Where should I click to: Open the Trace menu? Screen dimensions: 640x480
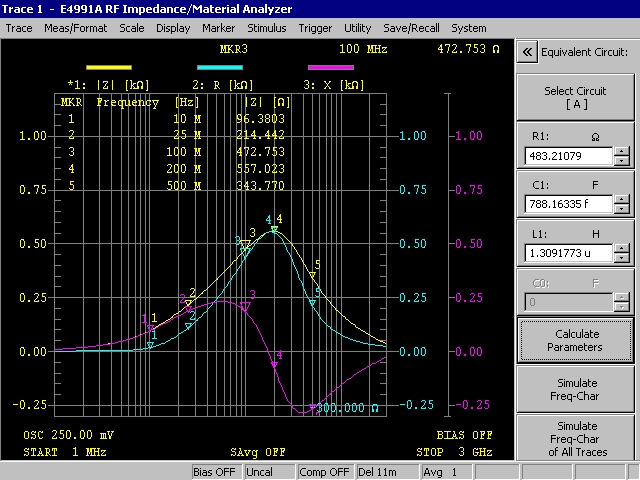[x=19, y=28]
